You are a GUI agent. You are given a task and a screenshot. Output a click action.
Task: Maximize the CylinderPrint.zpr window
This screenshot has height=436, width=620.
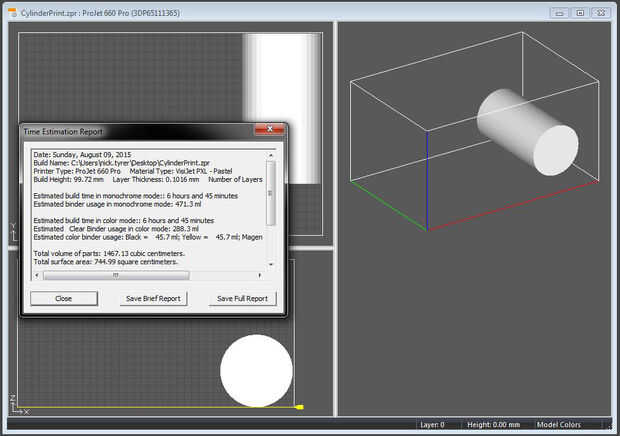pyautogui.click(x=580, y=13)
